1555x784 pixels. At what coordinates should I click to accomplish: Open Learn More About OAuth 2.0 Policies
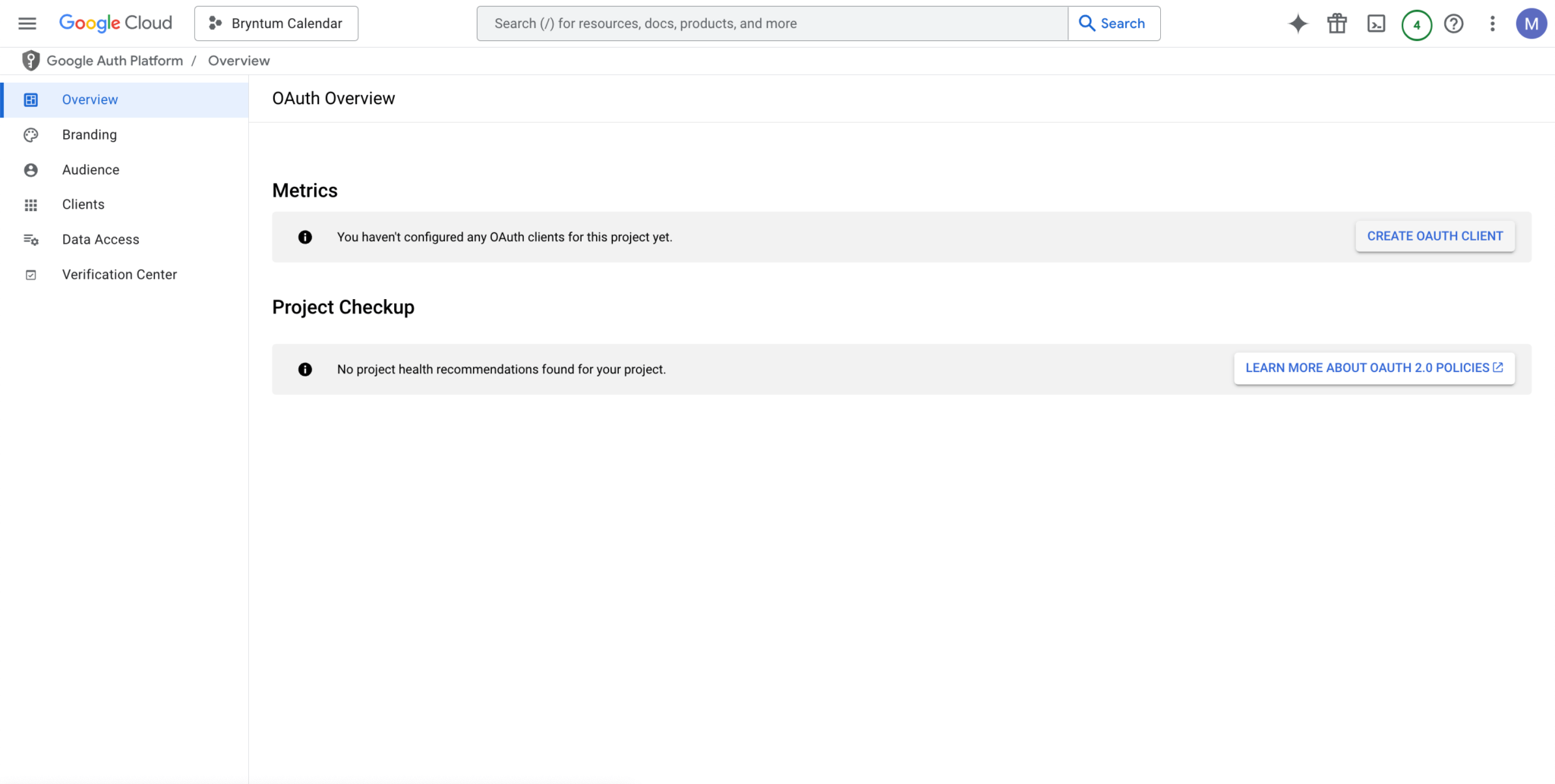coord(1374,368)
